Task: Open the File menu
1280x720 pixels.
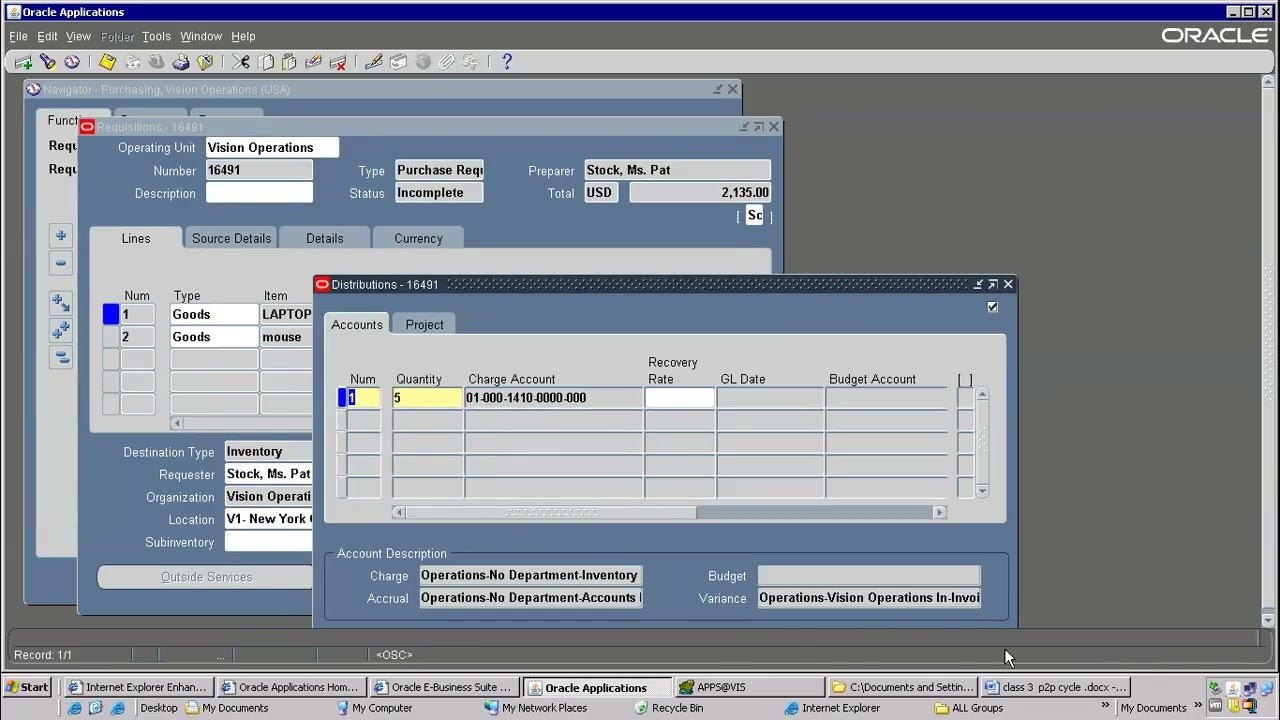Action: (18, 36)
